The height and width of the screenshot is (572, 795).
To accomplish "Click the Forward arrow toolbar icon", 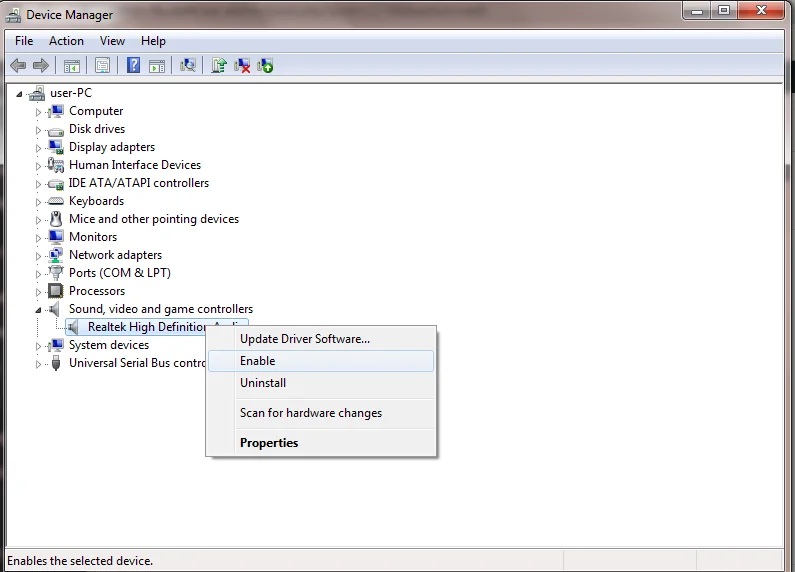I will pos(41,65).
